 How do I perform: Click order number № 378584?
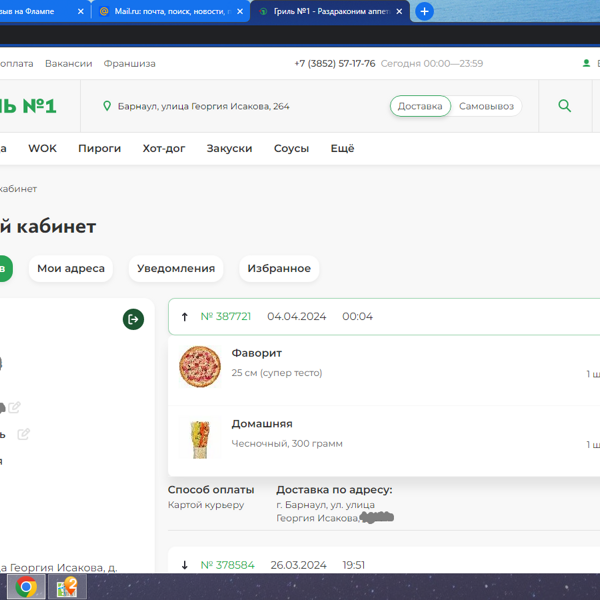click(227, 565)
